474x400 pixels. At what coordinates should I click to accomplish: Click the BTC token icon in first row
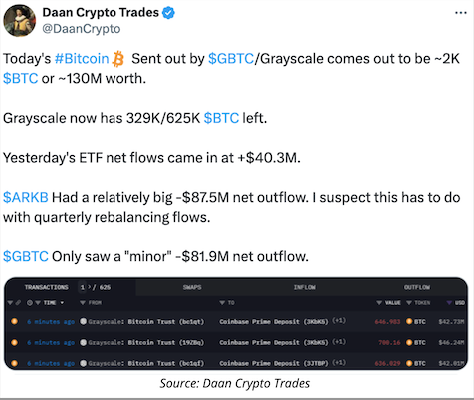409,322
